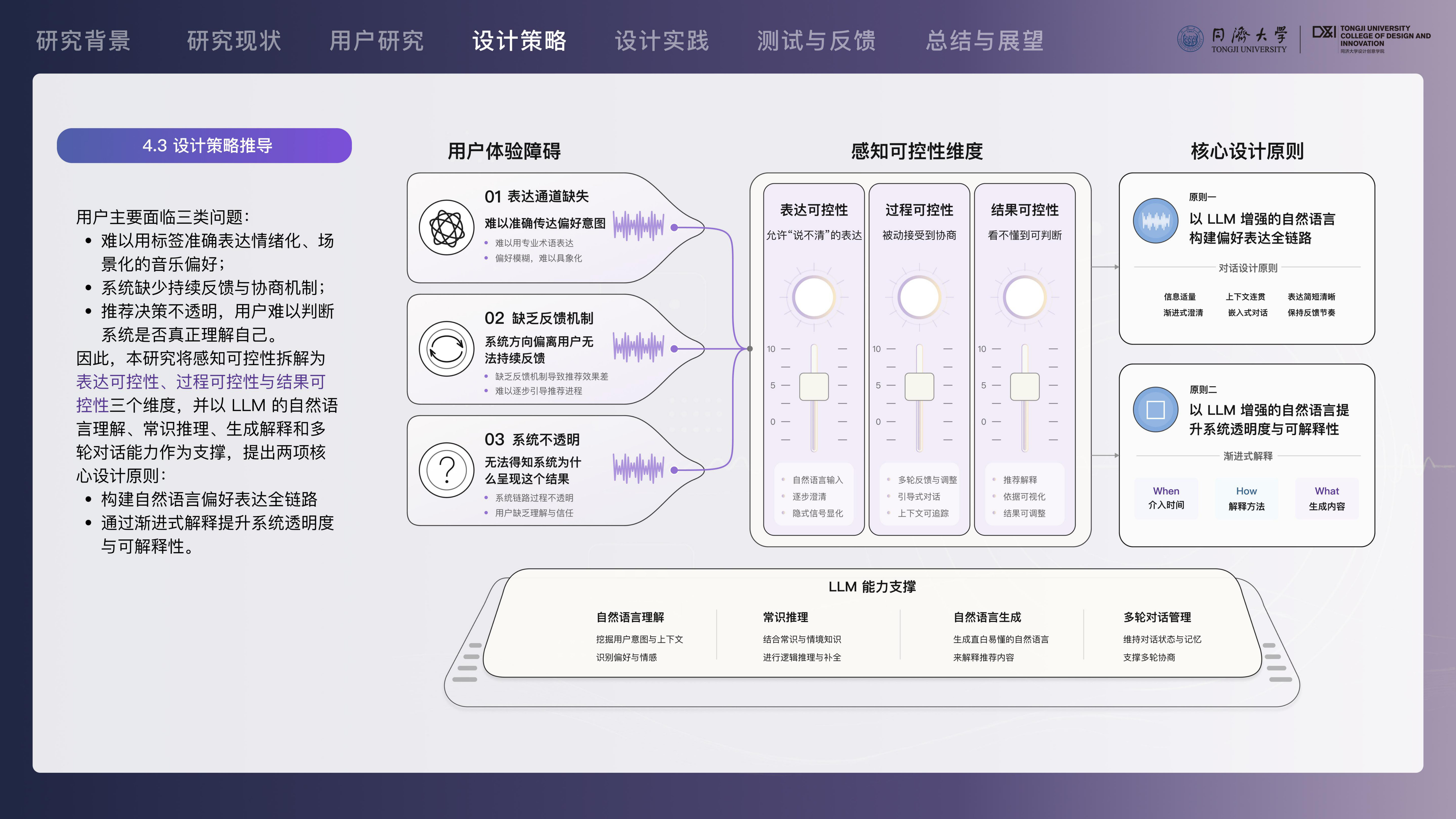Click the purple waveform next to 难以准确传达偏好意图

[x=639, y=226]
